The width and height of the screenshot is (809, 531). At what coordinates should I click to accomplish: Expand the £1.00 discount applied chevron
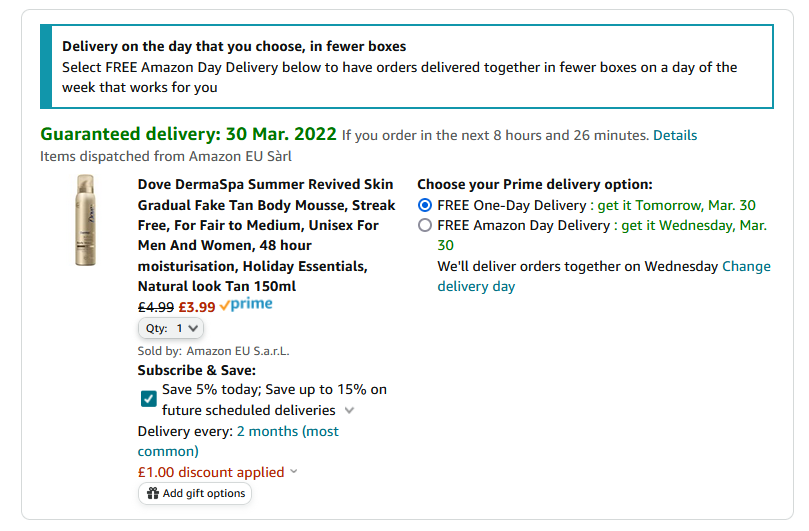[x=294, y=472]
